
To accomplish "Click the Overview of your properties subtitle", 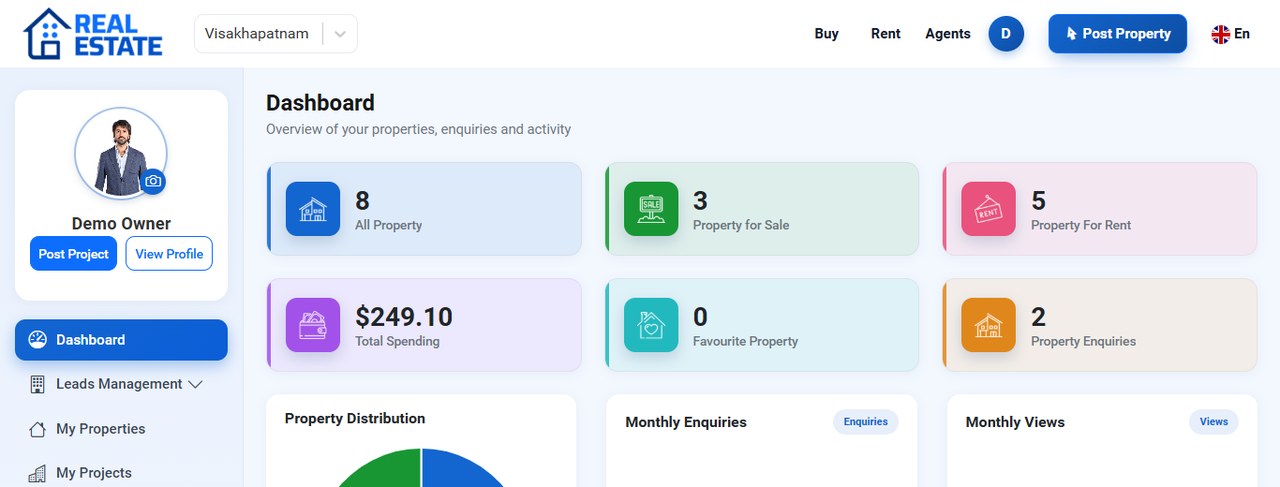I will pyautogui.click(x=418, y=129).
